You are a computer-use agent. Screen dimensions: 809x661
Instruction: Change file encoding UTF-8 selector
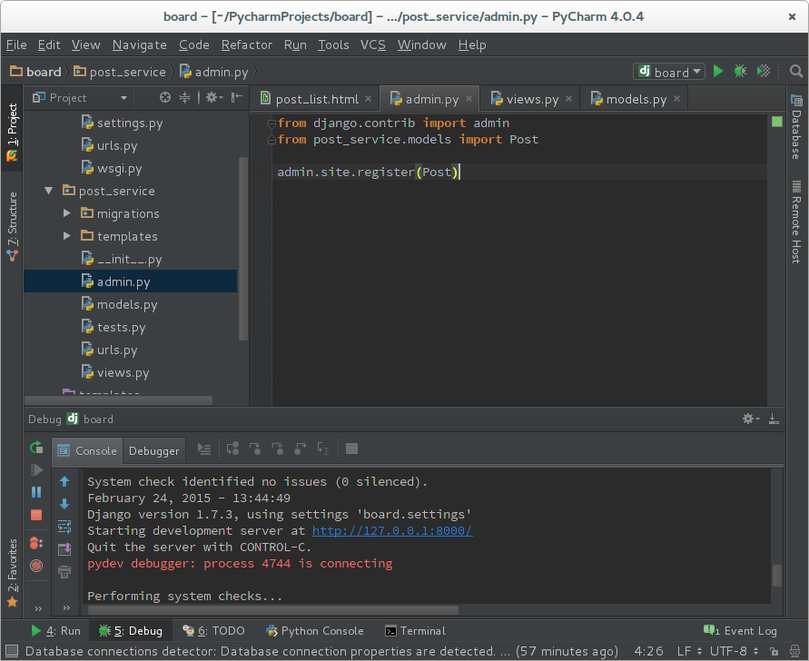click(734, 651)
